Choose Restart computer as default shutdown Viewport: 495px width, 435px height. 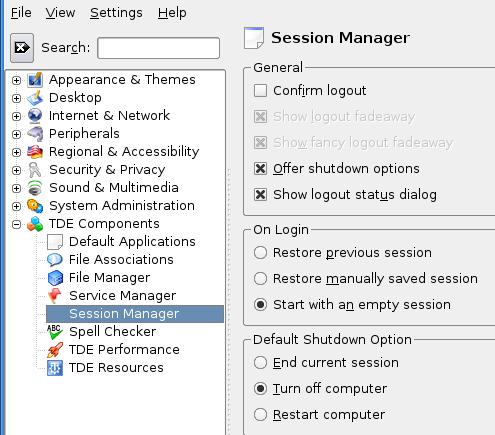260,414
